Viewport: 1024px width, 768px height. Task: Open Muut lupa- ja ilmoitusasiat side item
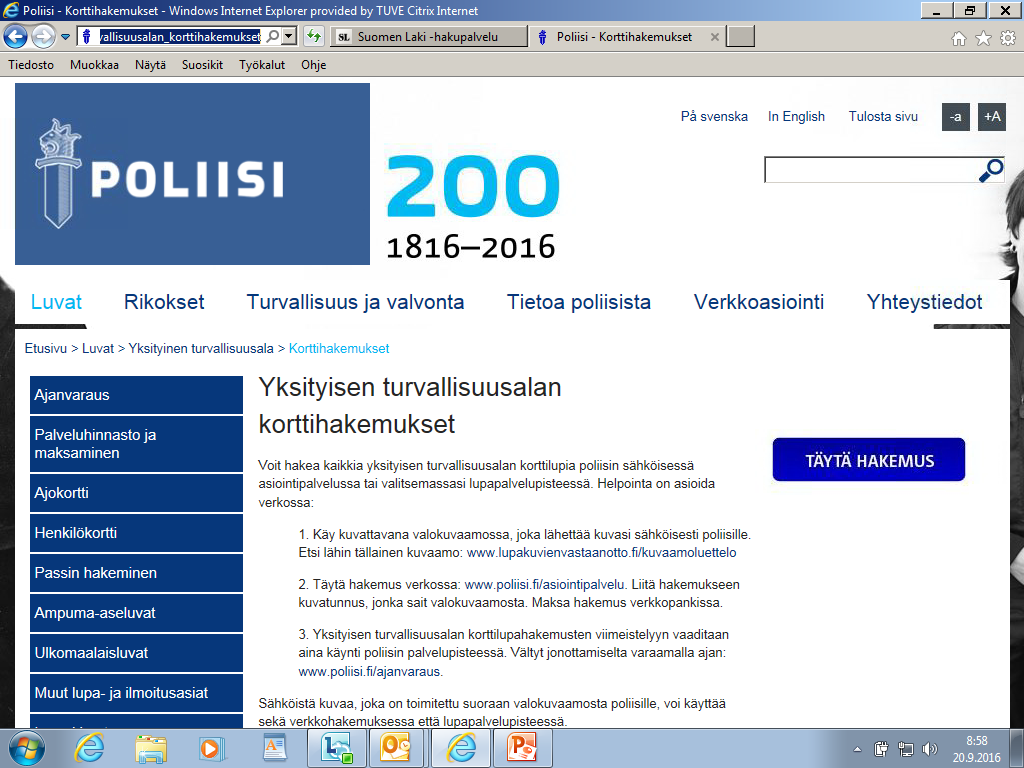[x=136, y=693]
